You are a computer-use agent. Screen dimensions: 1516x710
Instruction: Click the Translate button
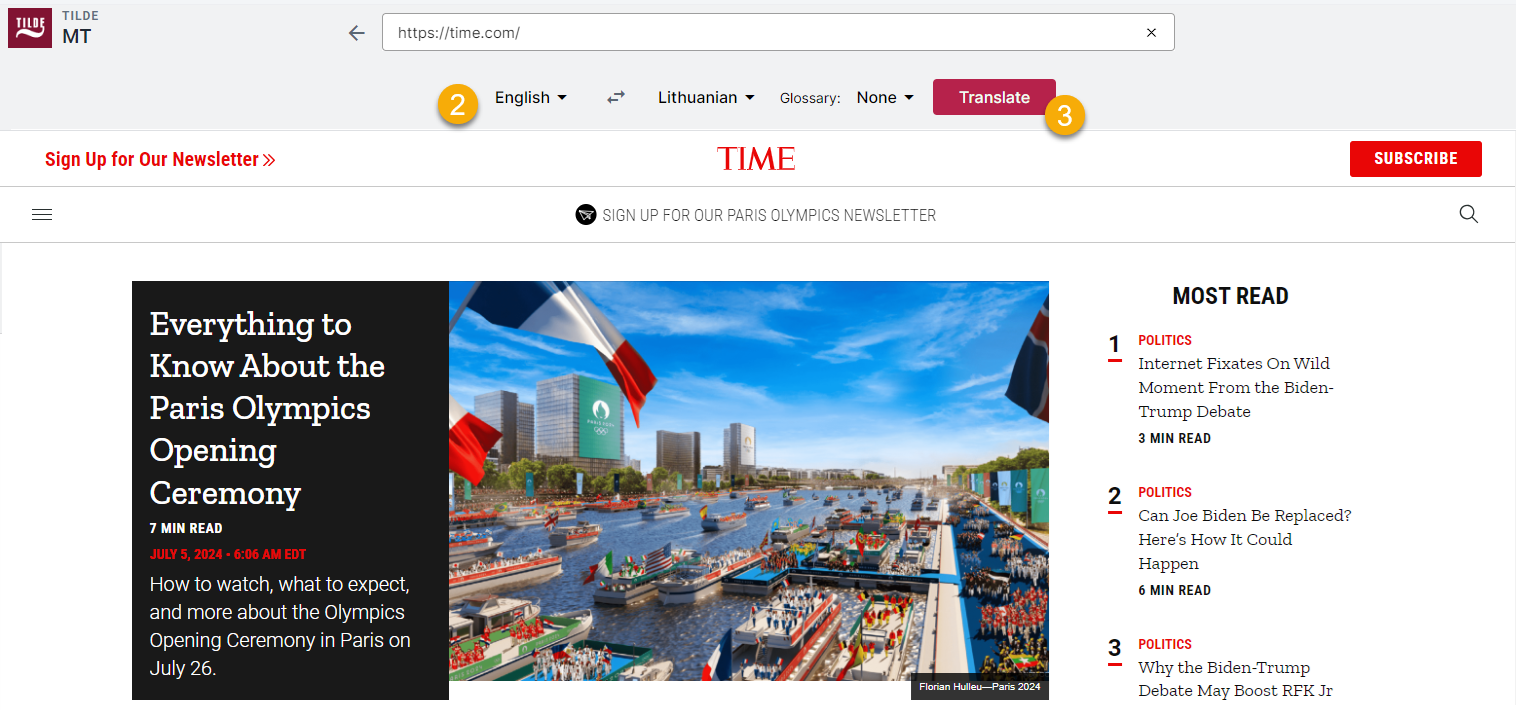point(994,97)
